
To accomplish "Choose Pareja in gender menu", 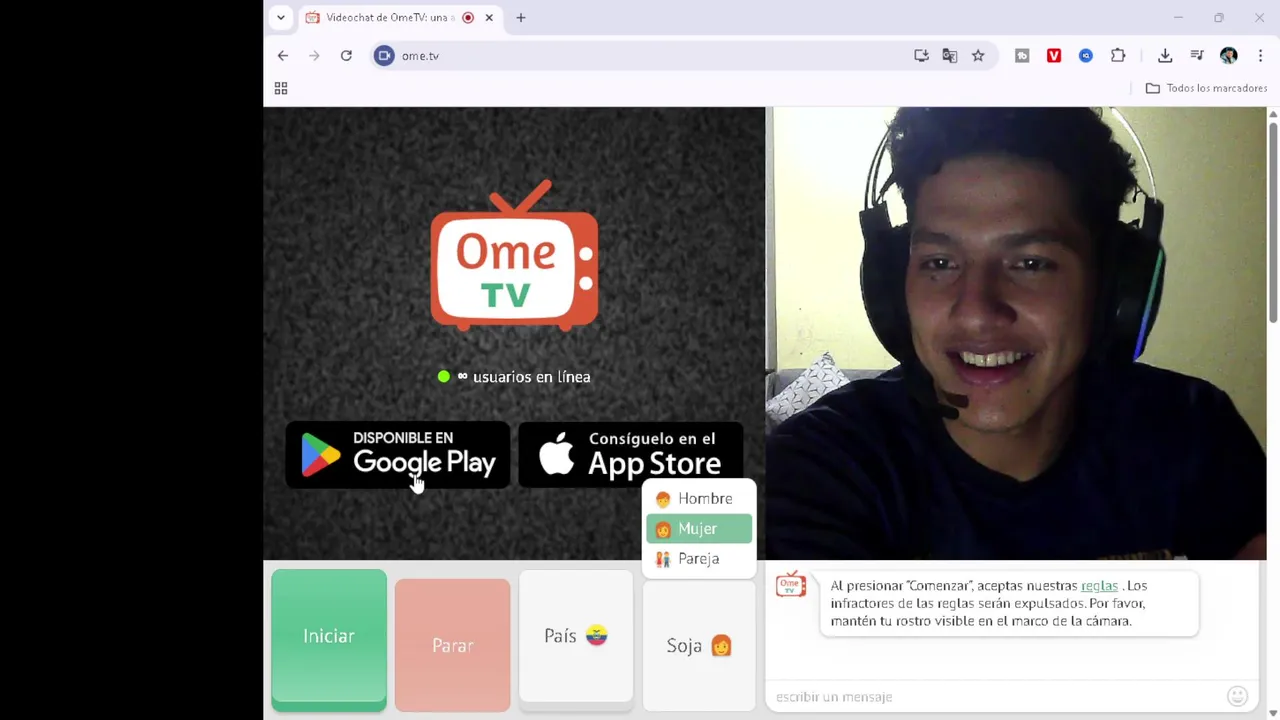I will click(699, 558).
